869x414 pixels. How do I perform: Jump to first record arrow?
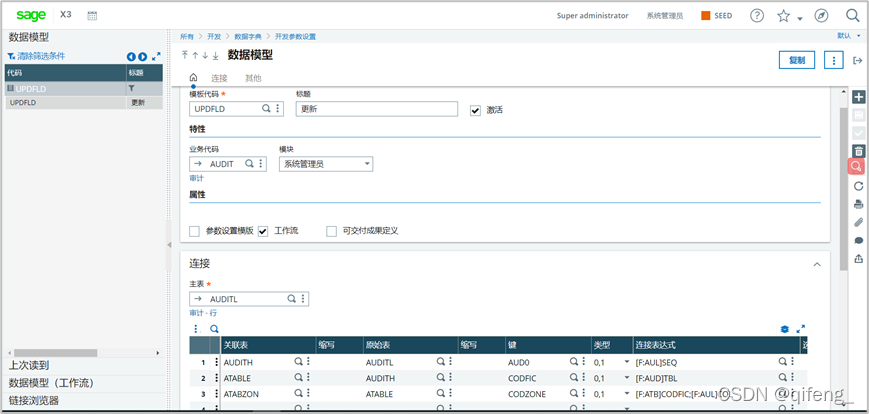click(185, 55)
